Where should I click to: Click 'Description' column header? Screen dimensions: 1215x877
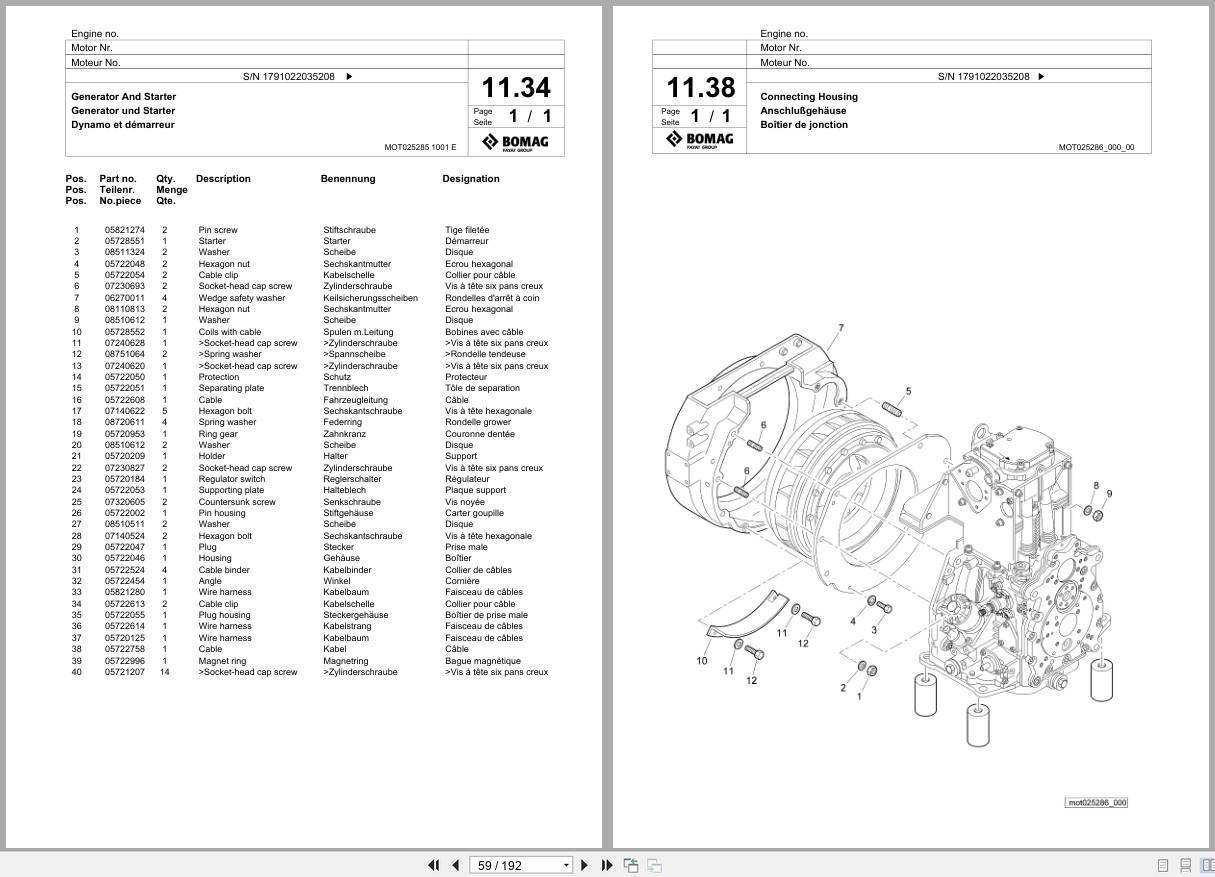223,179
